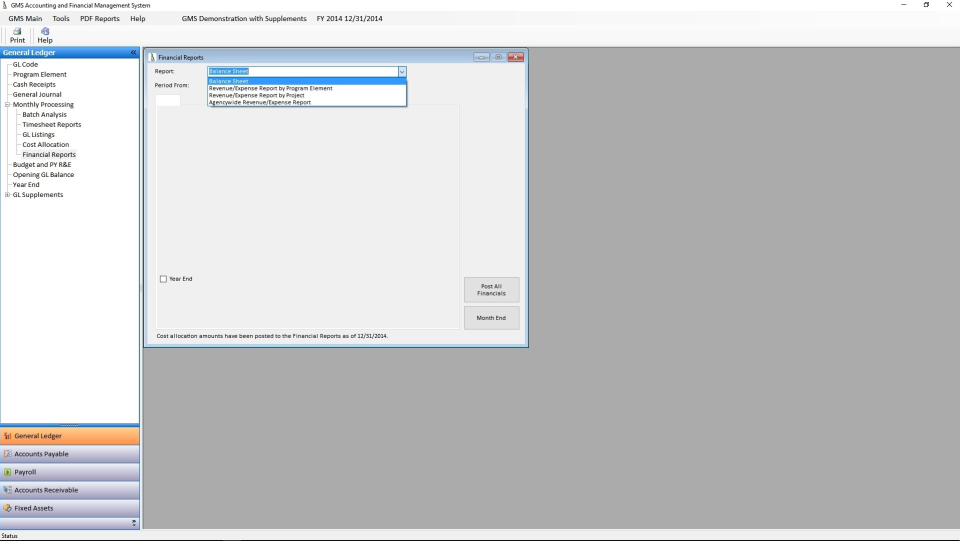The image size is (960, 541).
Task: Open the Report dropdown arrow
Action: click(402, 72)
